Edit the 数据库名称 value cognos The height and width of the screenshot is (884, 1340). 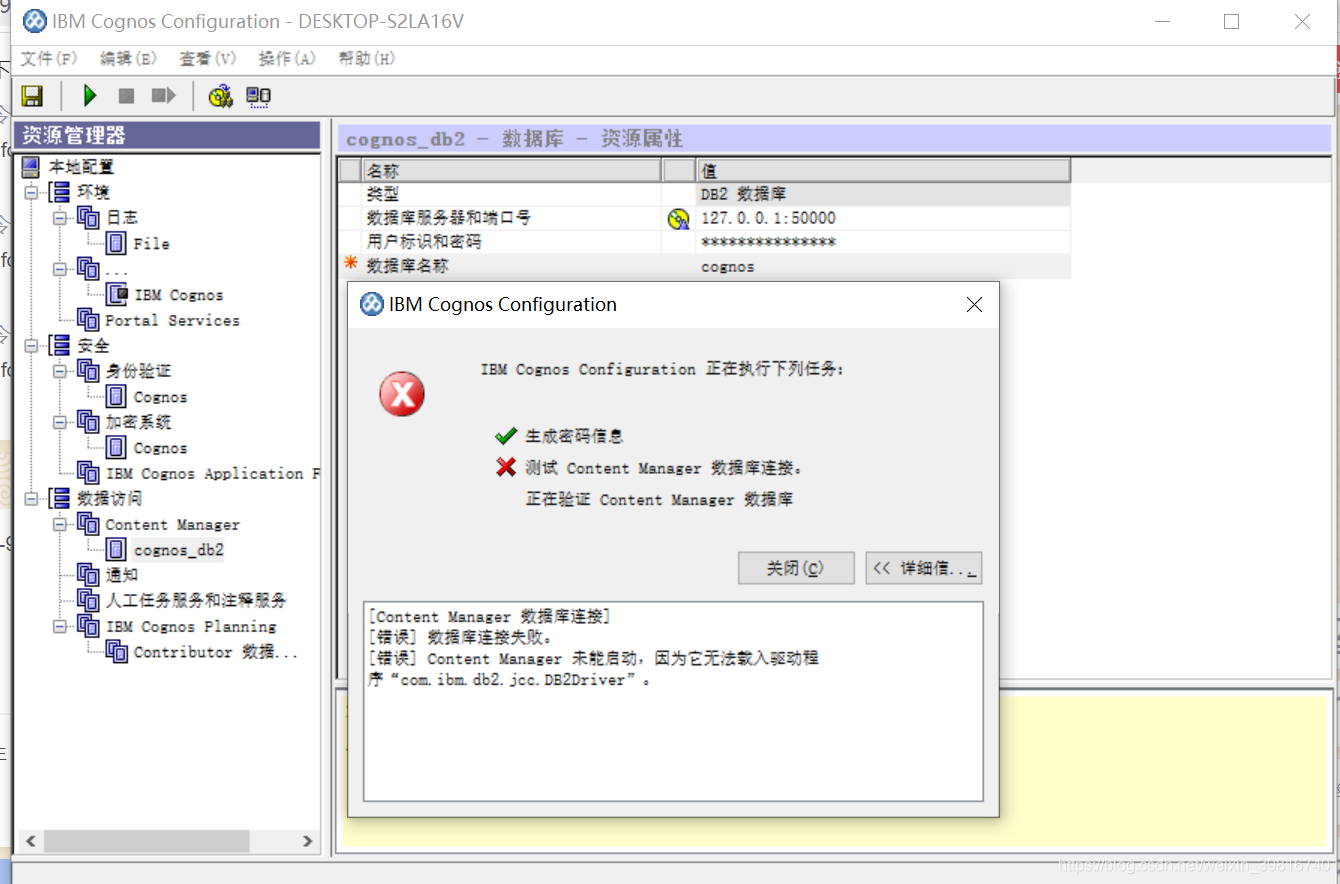pyautogui.click(x=883, y=267)
